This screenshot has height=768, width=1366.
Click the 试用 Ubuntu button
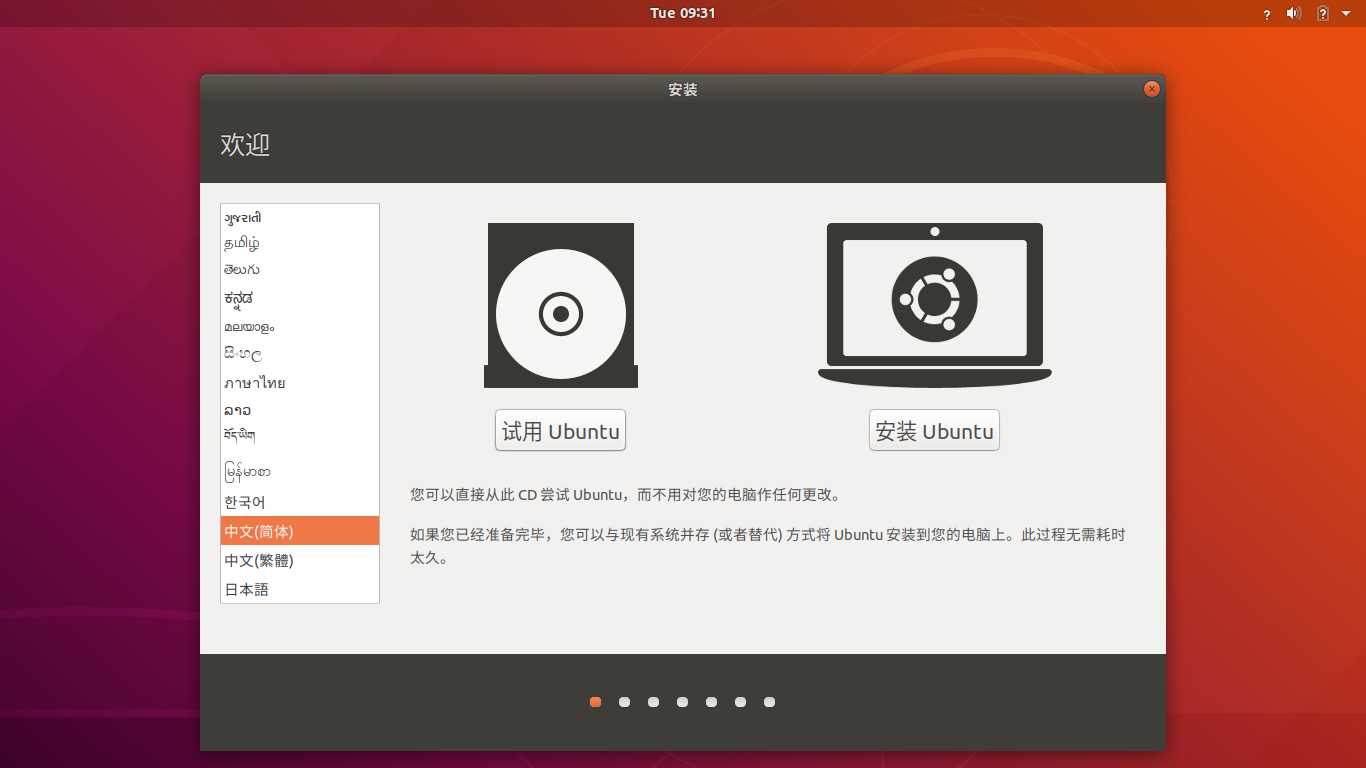pyautogui.click(x=560, y=430)
